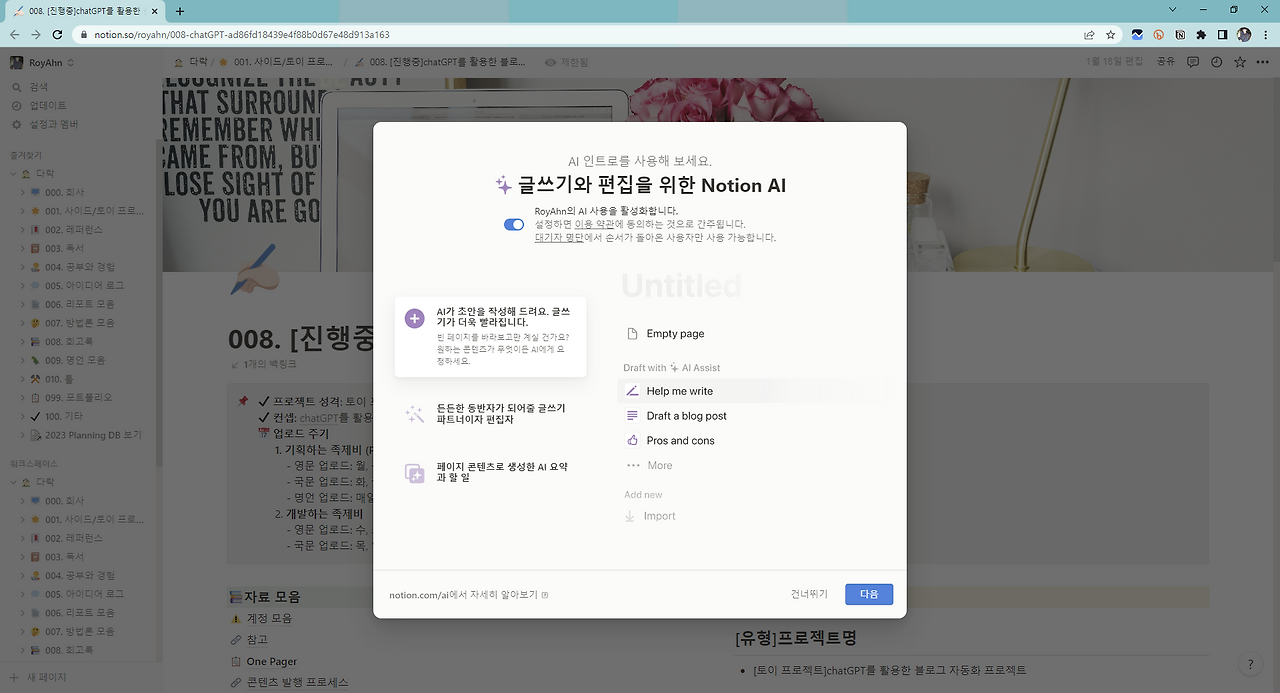The height and width of the screenshot is (693, 1280).
Task: Open 099. 포트폴리오 page in sidebar
Action: [79, 397]
